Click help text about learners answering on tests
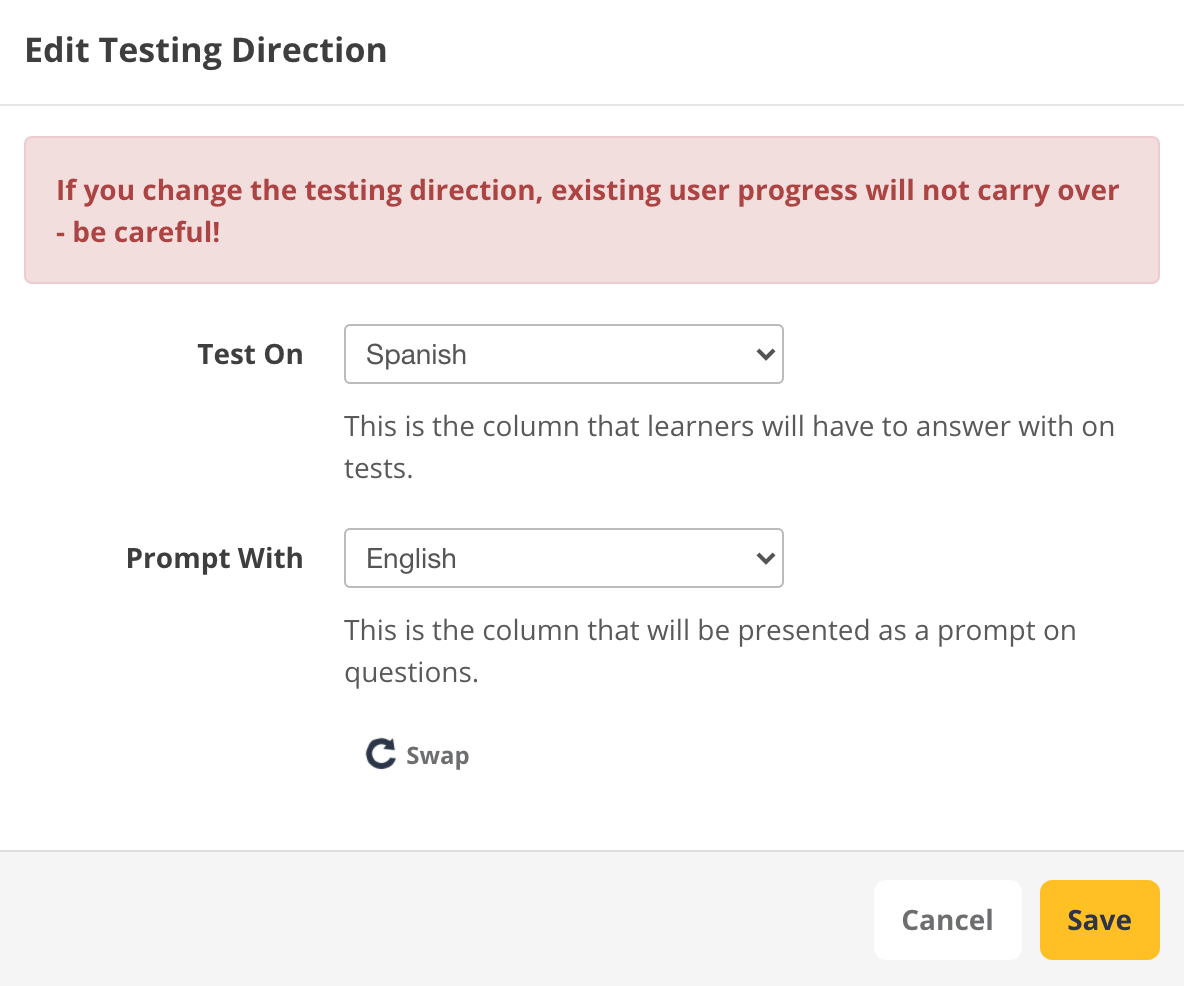 [728, 427]
